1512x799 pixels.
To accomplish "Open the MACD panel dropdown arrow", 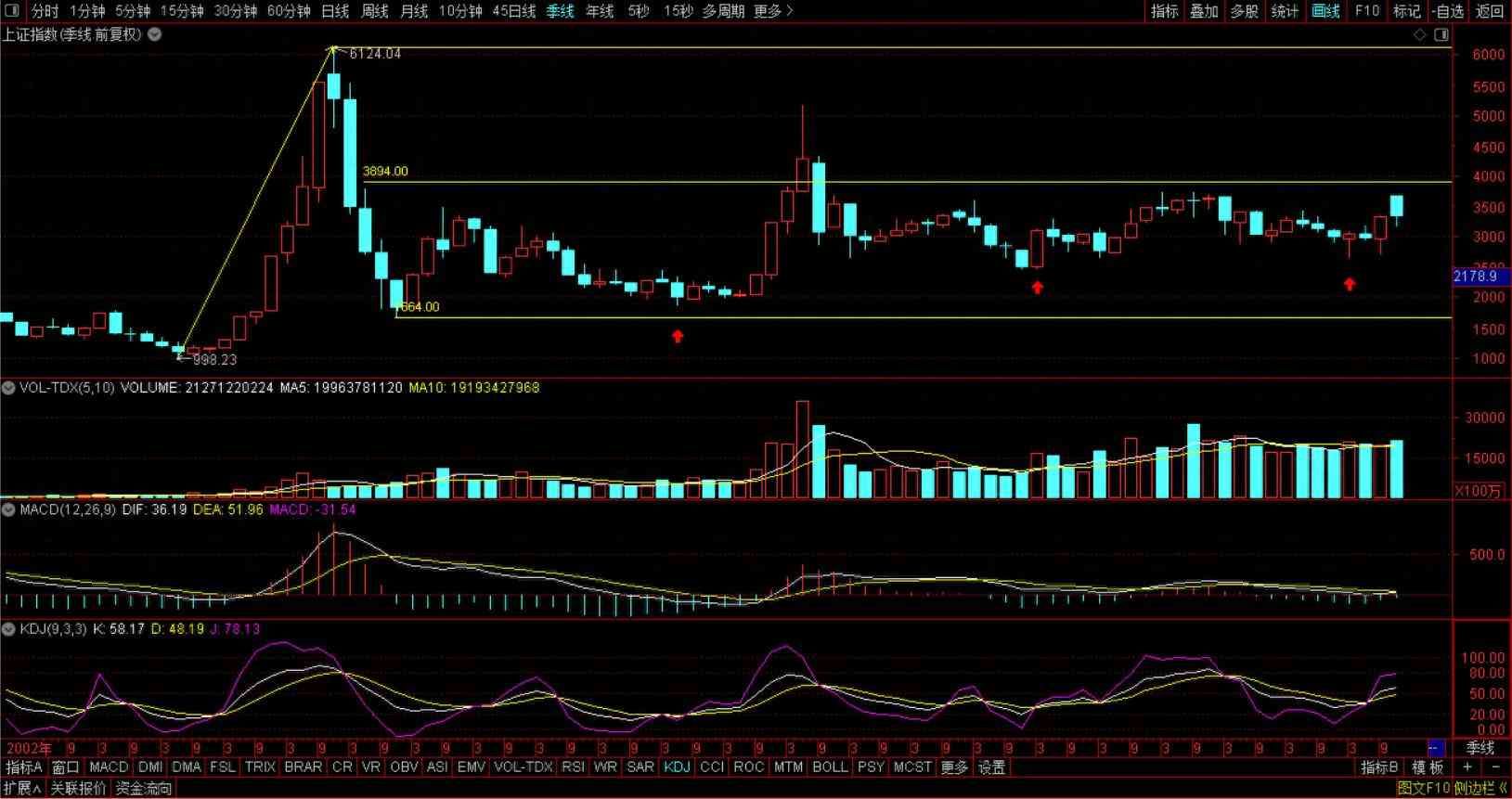I will (x=9, y=509).
